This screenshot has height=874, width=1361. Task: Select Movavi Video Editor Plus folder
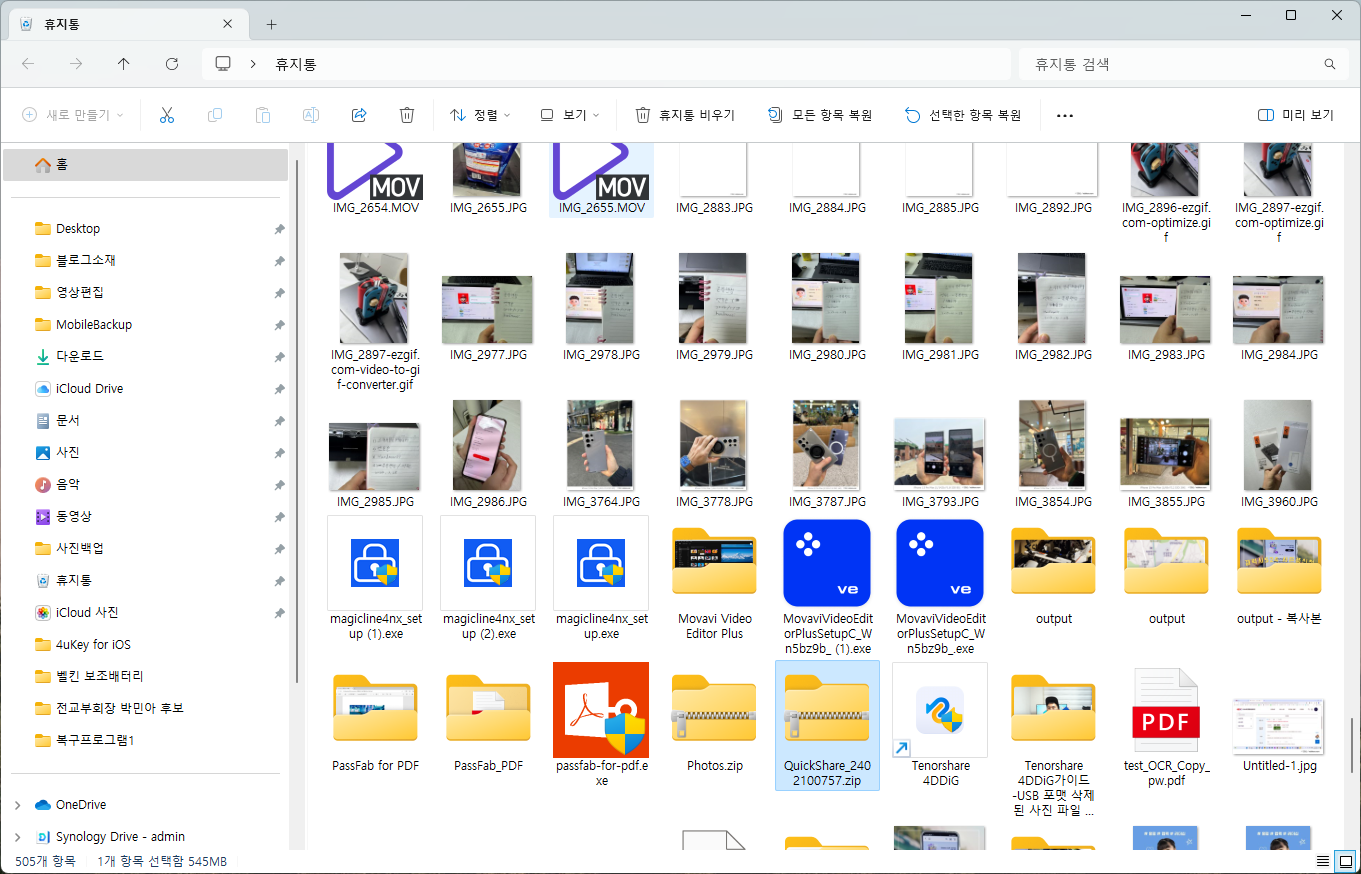point(715,583)
